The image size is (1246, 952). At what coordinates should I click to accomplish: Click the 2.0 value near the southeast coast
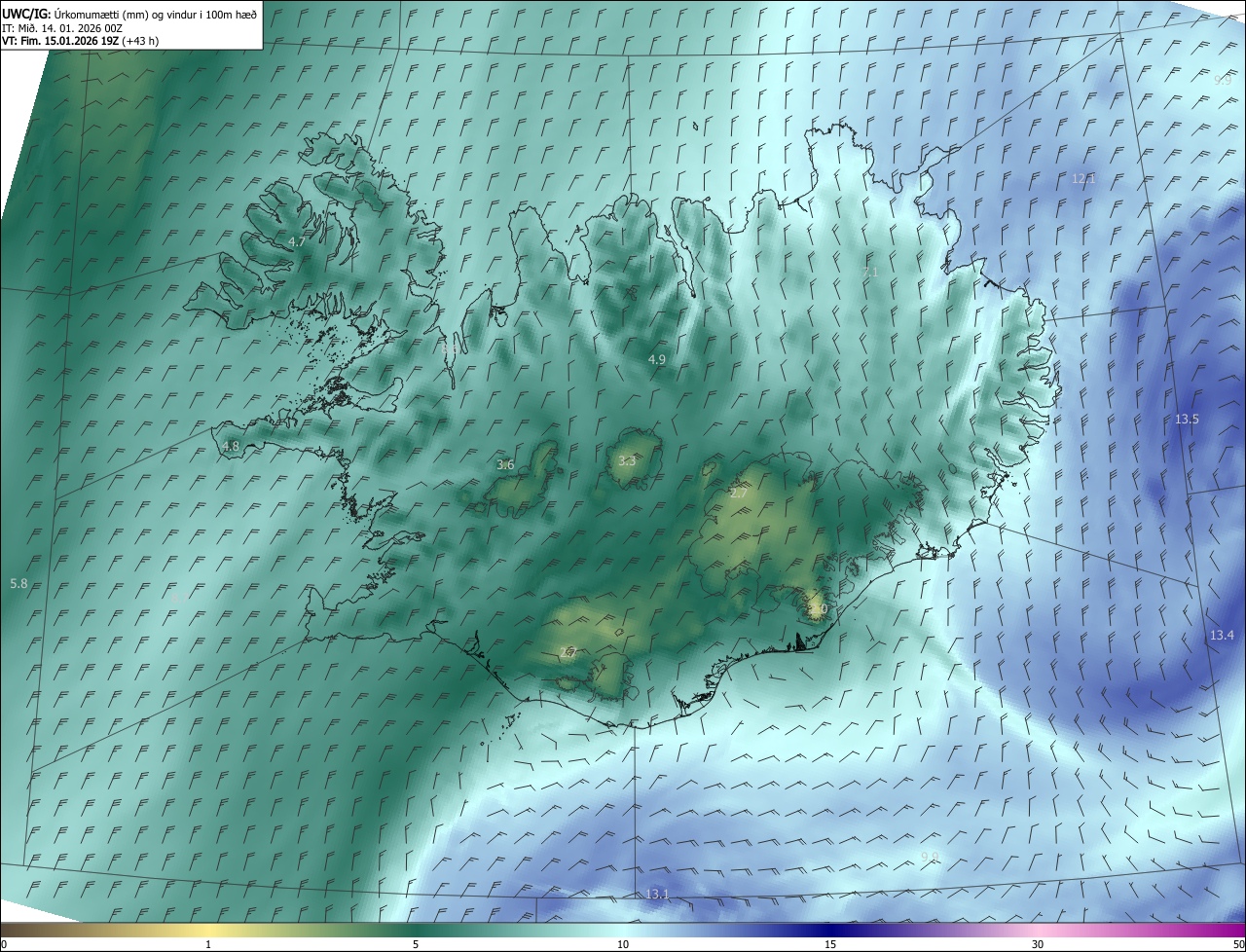tap(818, 609)
